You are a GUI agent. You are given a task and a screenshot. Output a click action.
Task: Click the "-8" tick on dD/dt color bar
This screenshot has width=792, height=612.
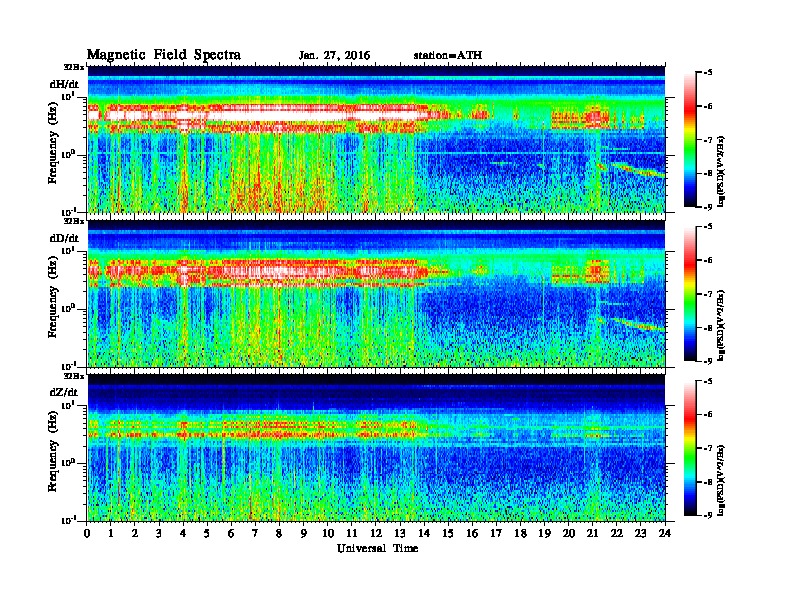[x=709, y=328]
